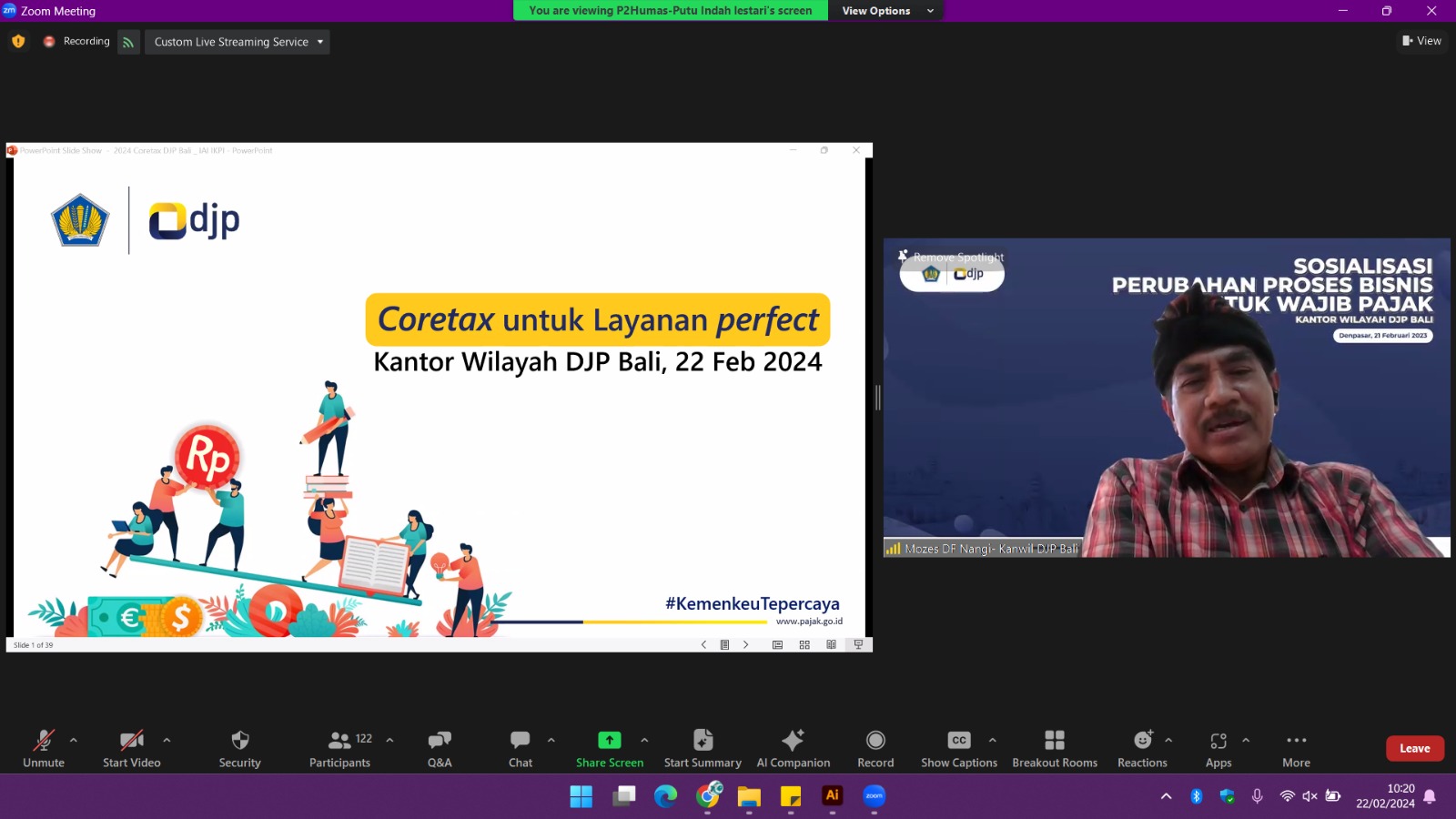
Task: Click the encryption shield icon at top left
Action: point(18,41)
